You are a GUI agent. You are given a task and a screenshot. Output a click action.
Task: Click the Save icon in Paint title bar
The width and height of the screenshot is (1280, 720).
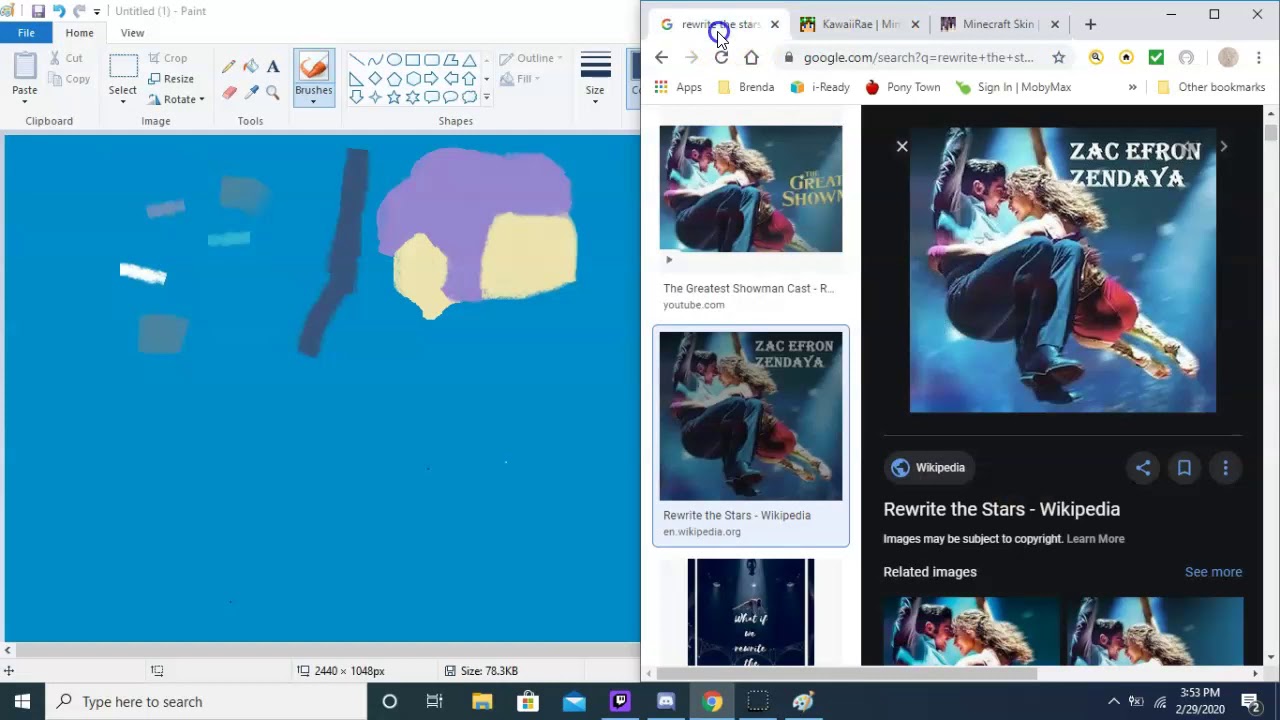coord(38,11)
